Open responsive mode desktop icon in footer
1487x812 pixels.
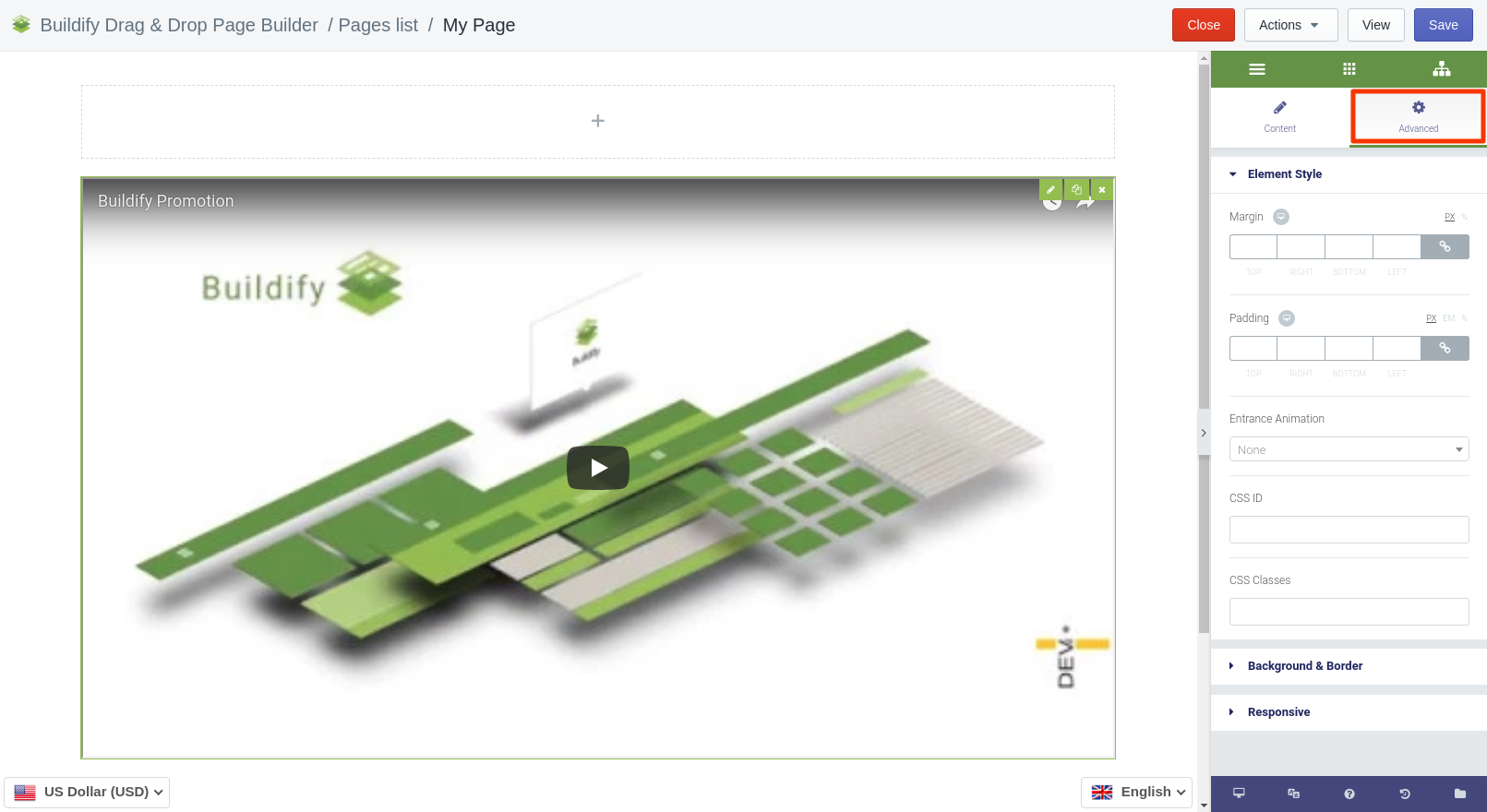click(x=1239, y=794)
